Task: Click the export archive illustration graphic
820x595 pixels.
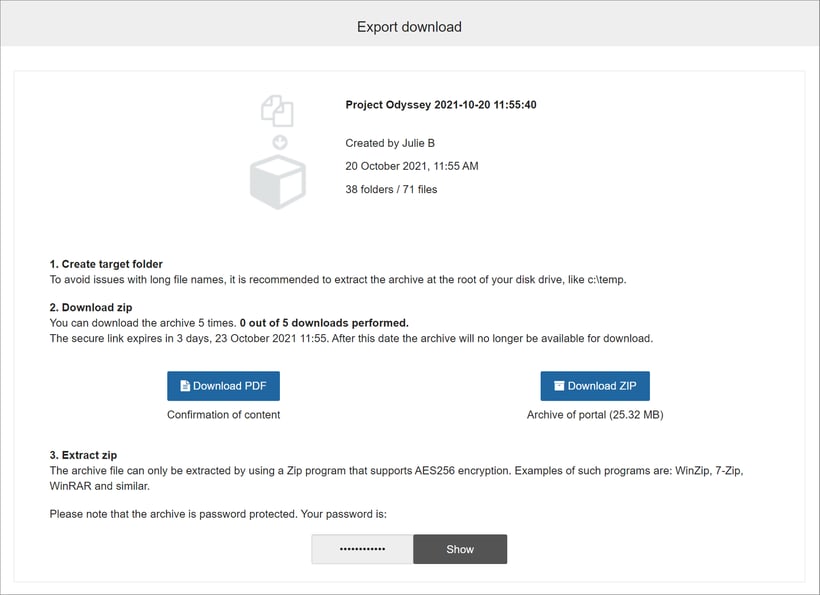Action: [277, 150]
